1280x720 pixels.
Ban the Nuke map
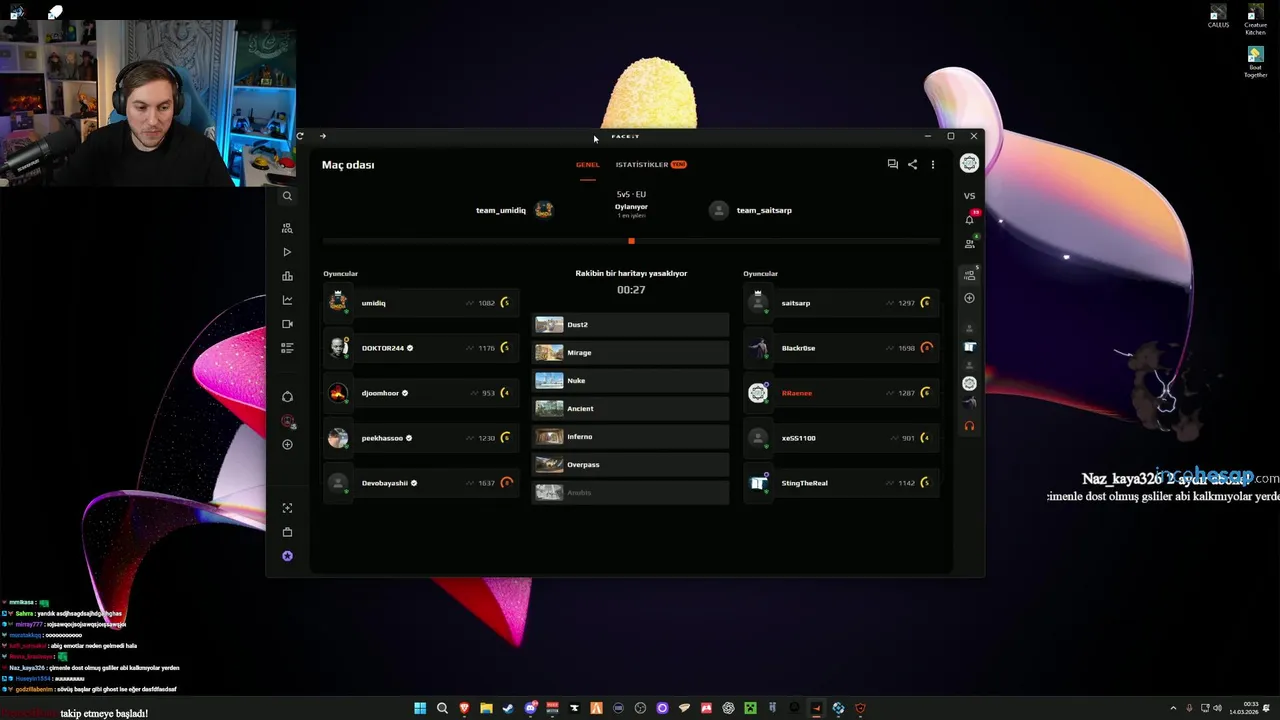click(x=631, y=381)
